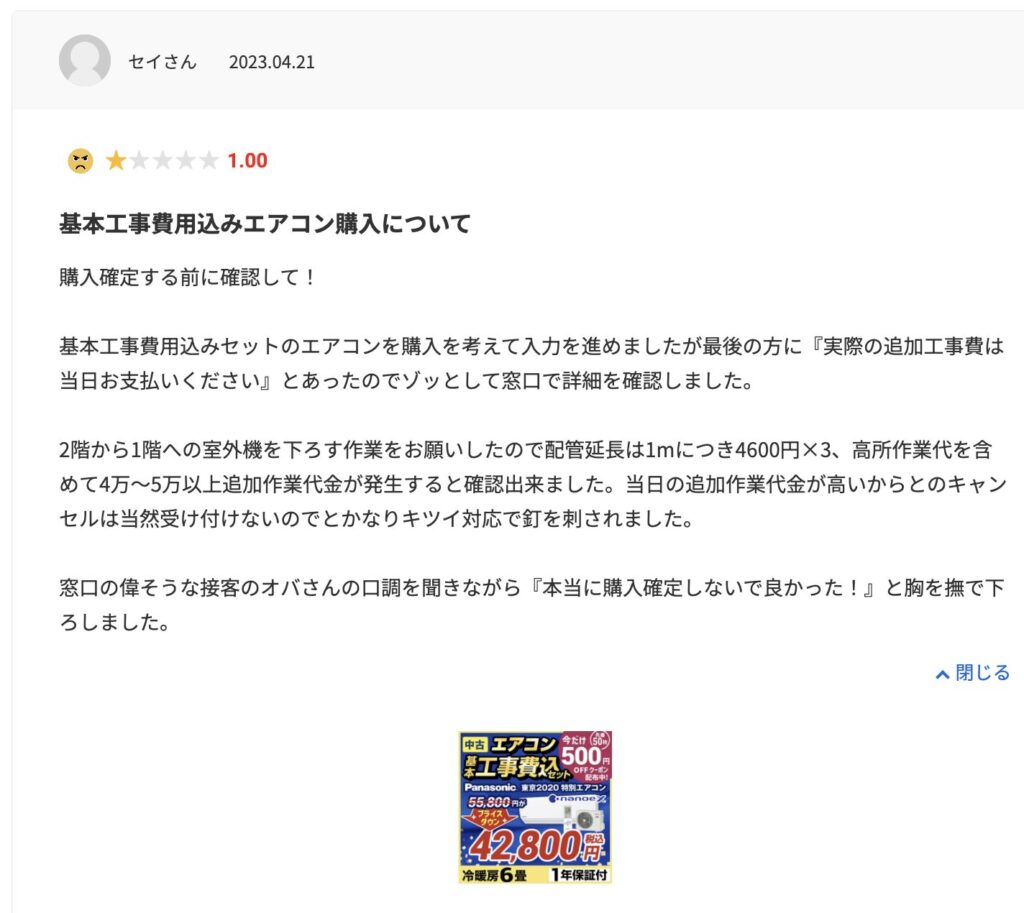Select the third gray rating star

(x=162, y=160)
